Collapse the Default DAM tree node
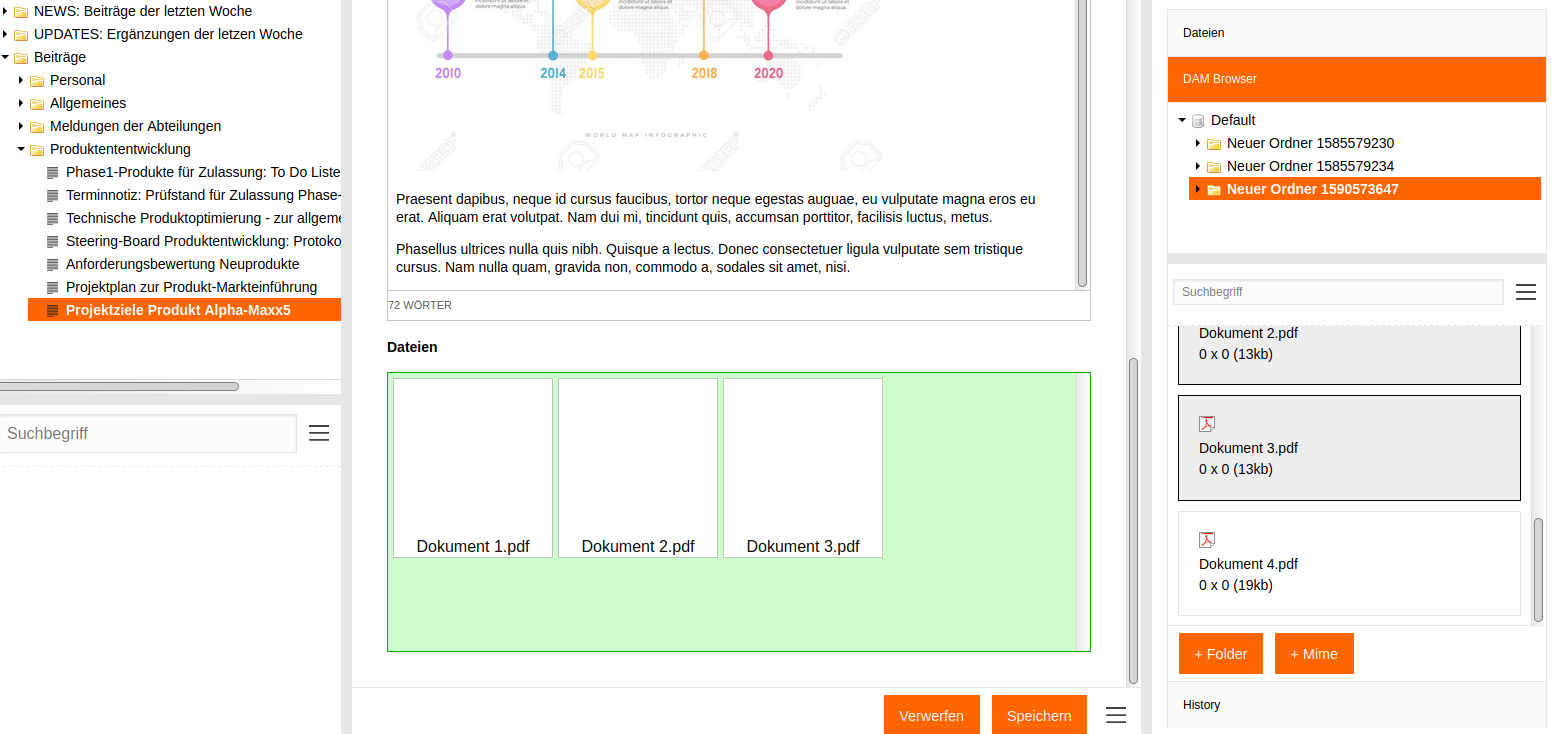 [1182, 120]
